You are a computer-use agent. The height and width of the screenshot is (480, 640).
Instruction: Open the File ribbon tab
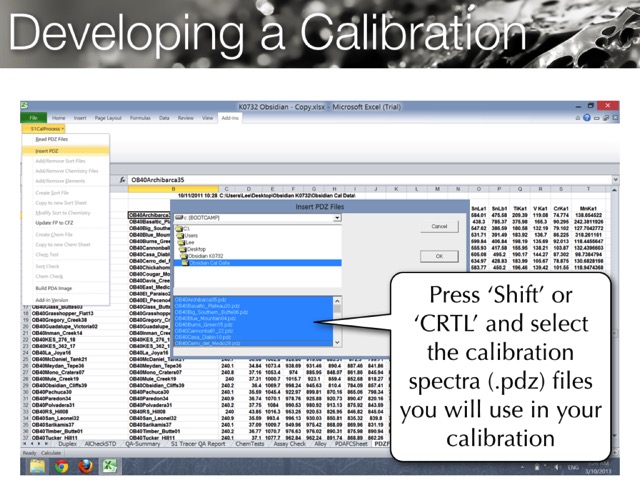pos(32,118)
